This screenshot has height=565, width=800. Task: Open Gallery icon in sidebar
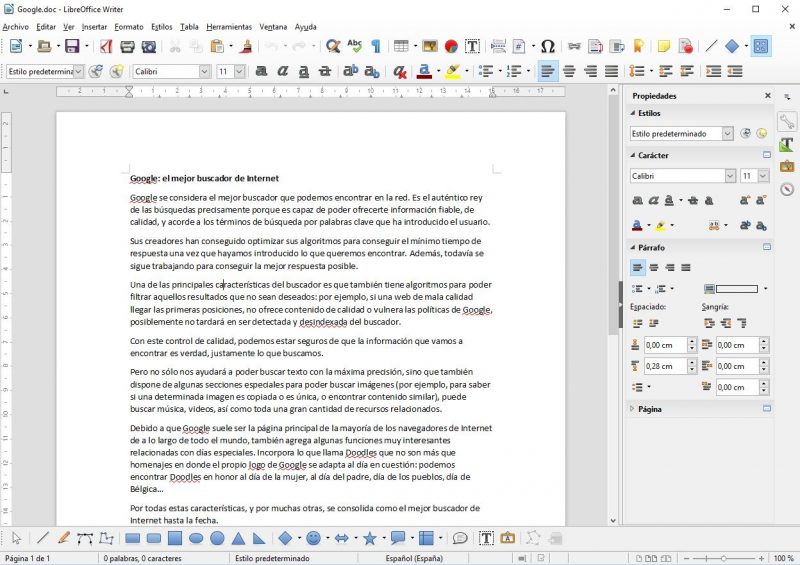[x=787, y=166]
